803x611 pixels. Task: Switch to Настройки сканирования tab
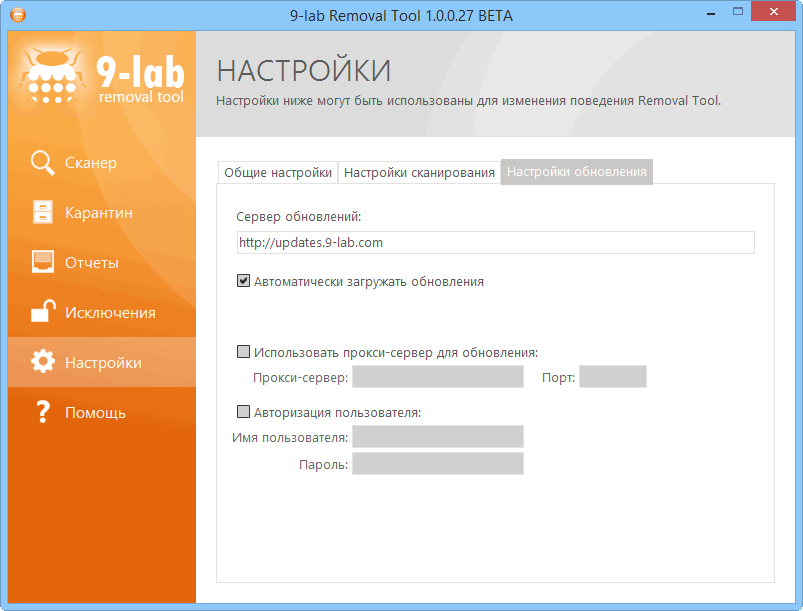419,173
